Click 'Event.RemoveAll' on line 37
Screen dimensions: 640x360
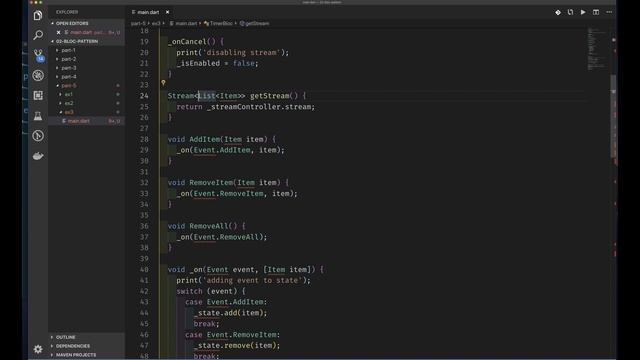pos(226,237)
